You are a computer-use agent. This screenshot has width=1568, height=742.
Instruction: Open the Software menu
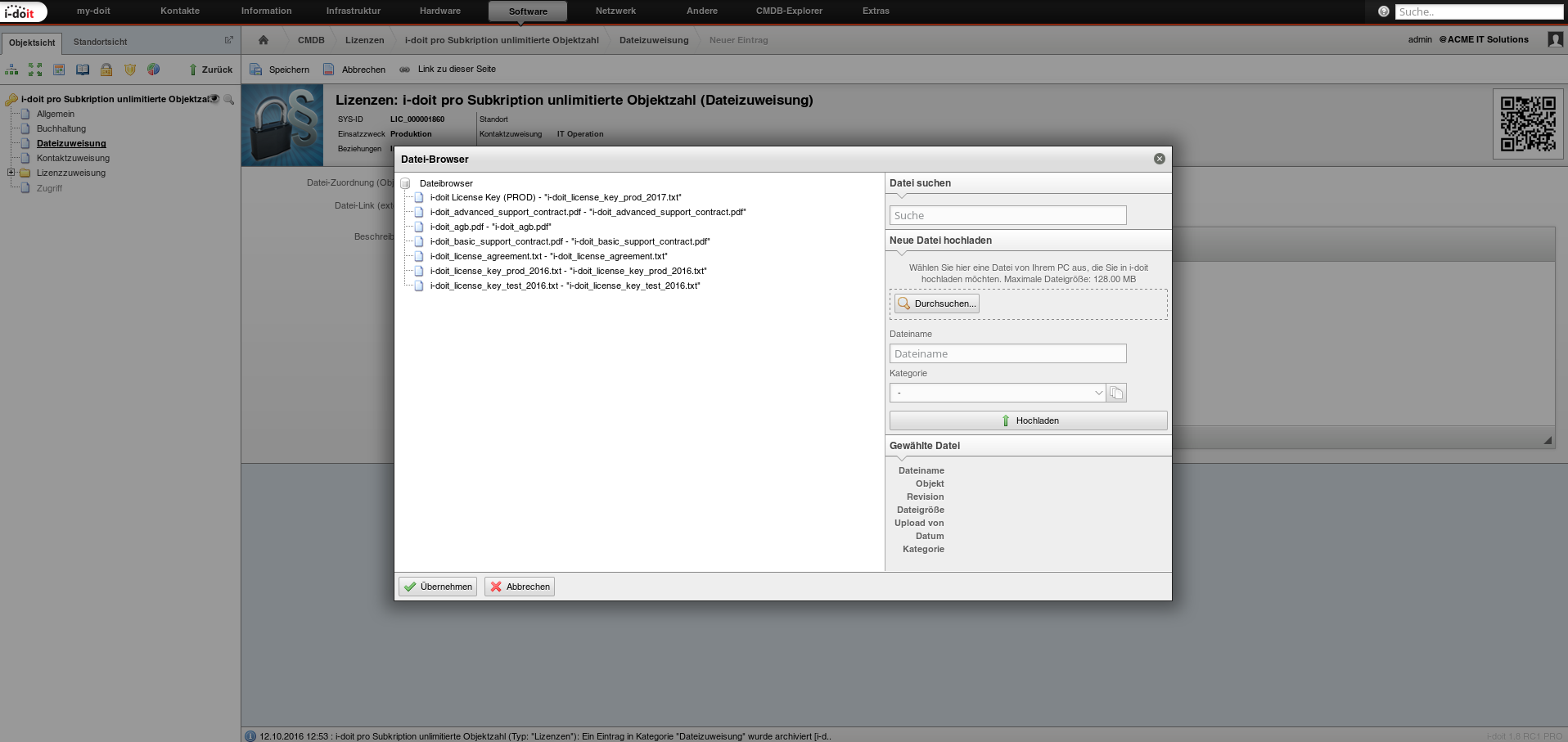tap(528, 11)
